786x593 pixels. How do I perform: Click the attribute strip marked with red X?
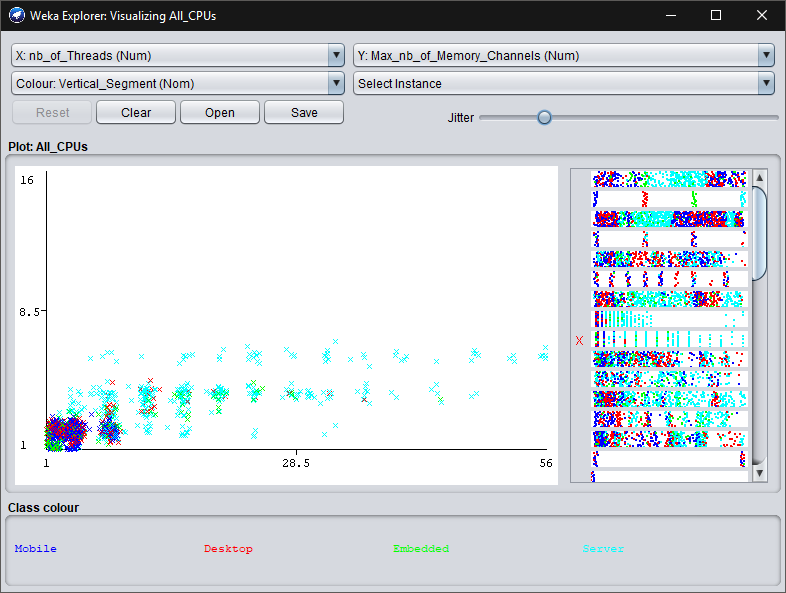tap(669, 339)
